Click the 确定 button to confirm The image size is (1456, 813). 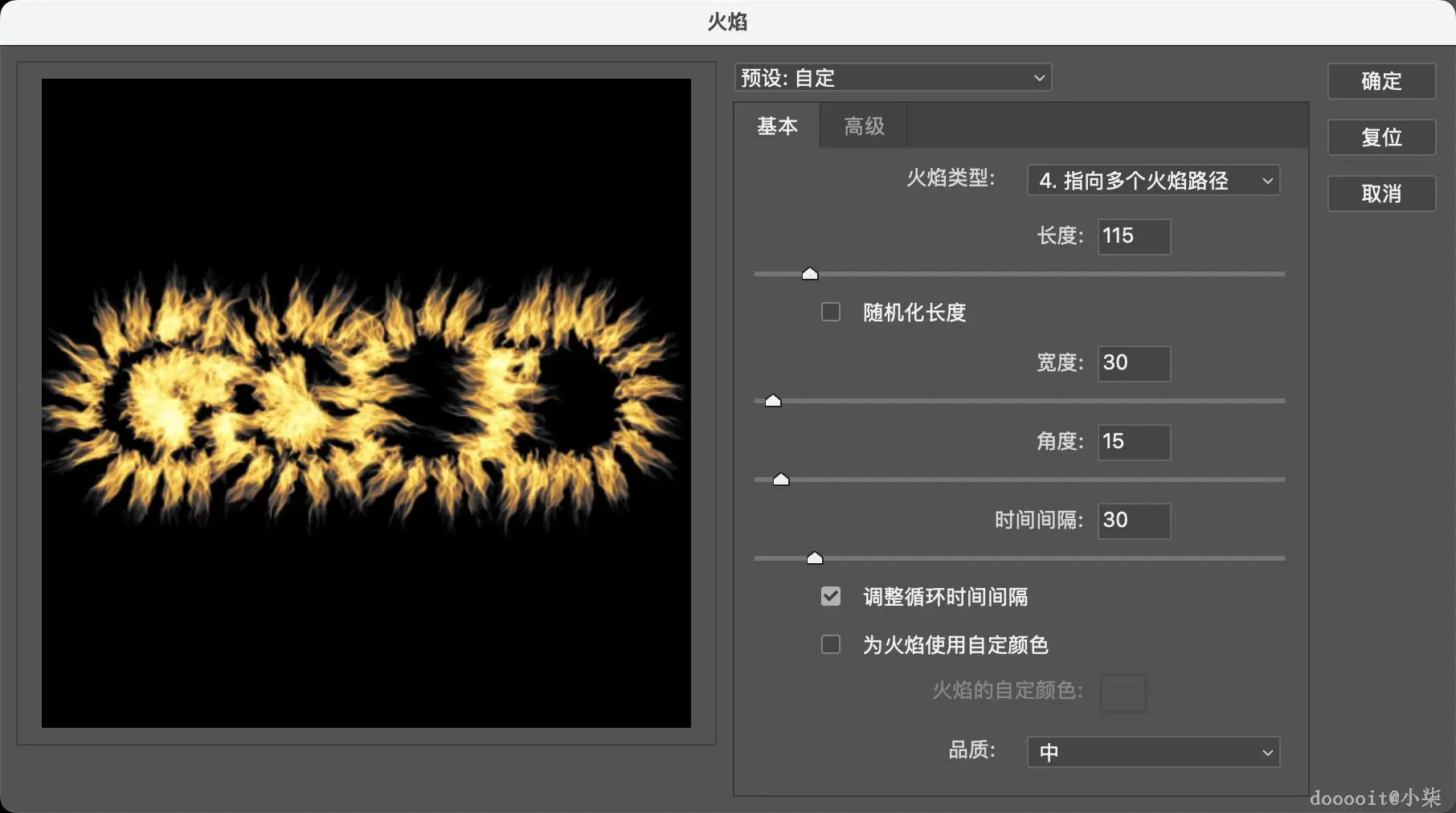1381,81
